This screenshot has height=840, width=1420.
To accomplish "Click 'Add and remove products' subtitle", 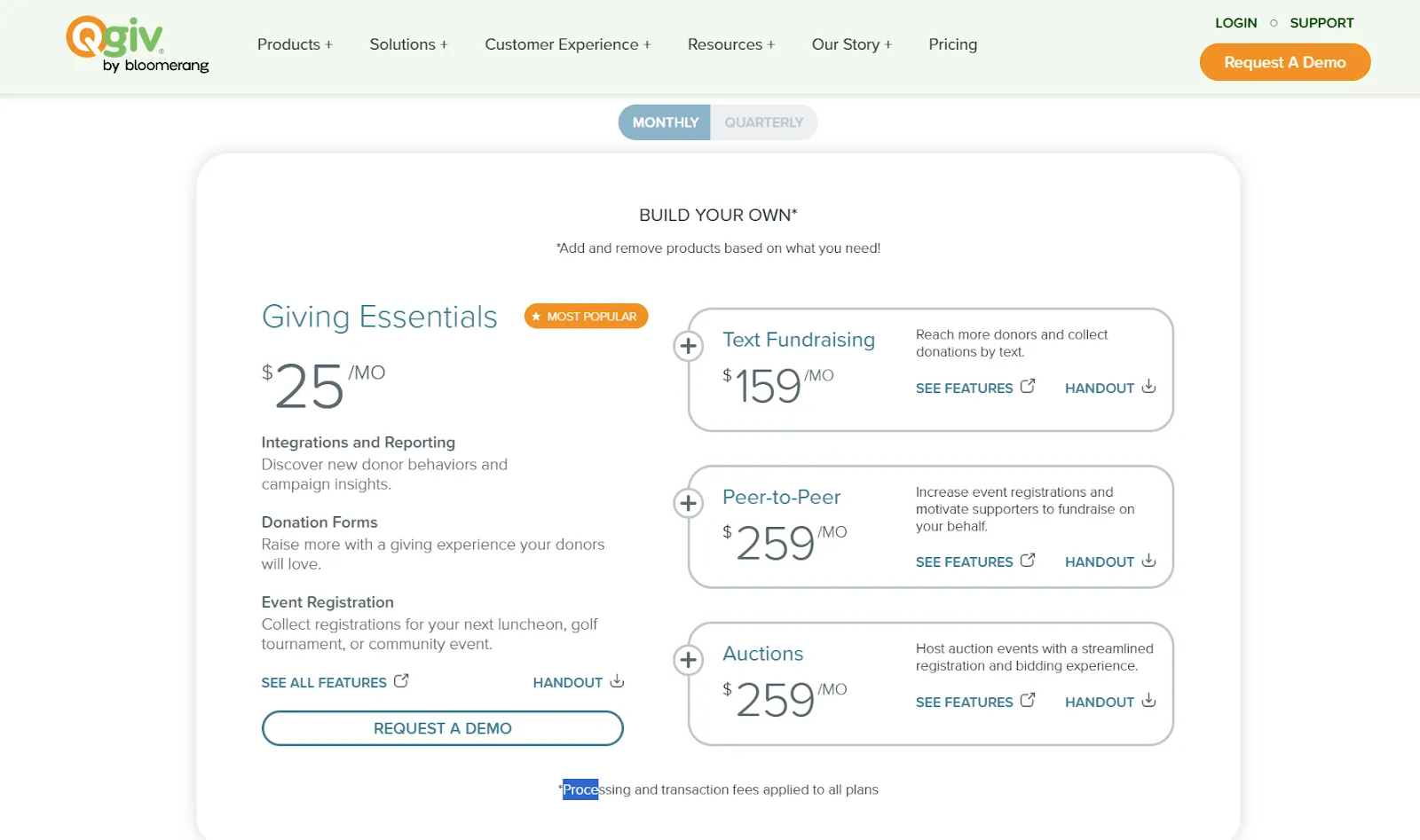I will click(718, 248).
